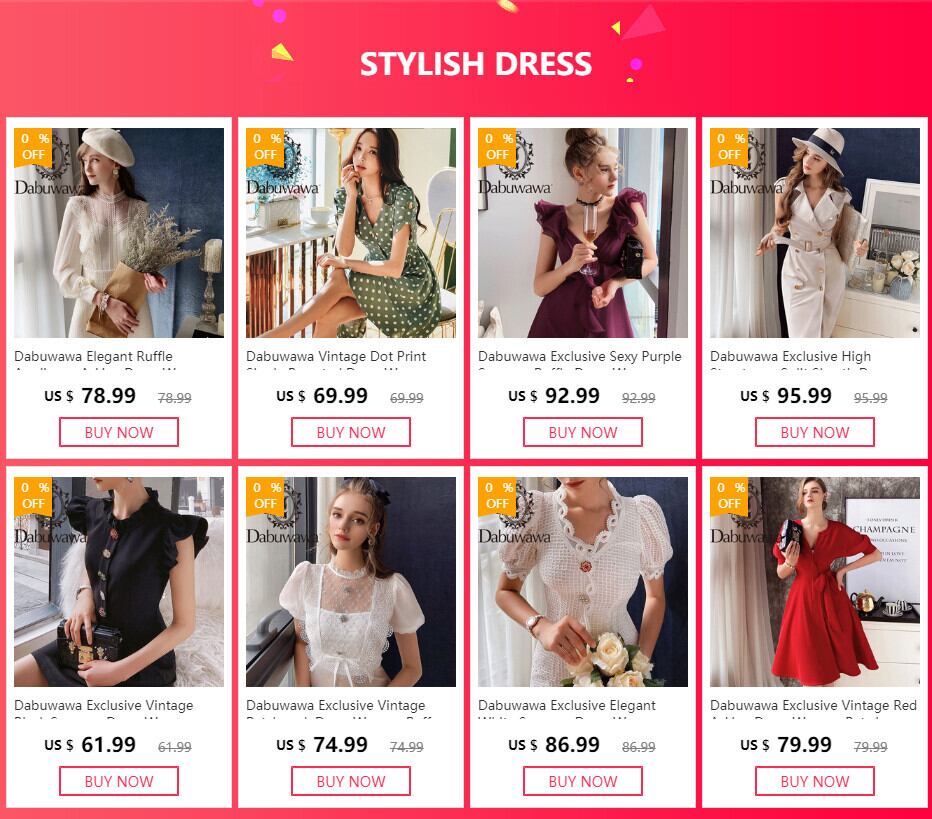The height and width of the screenshot is (819, 932).
Task: Open Dabuwawa Exclusive Sexy Purple title link
Action: pos(580,357)
